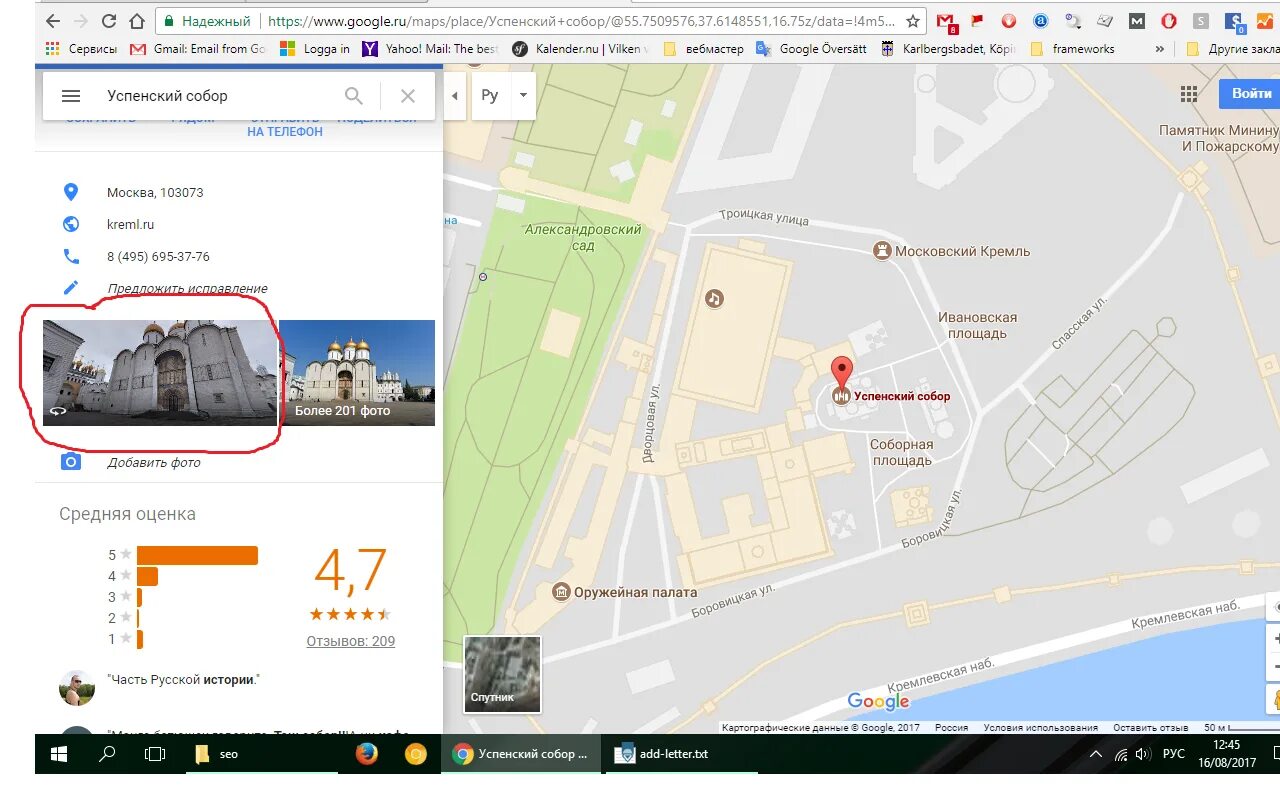Bookmark the page with the star icon
Image resolution: width=1280 pixels, height=800 pixels.
point(912,21)
